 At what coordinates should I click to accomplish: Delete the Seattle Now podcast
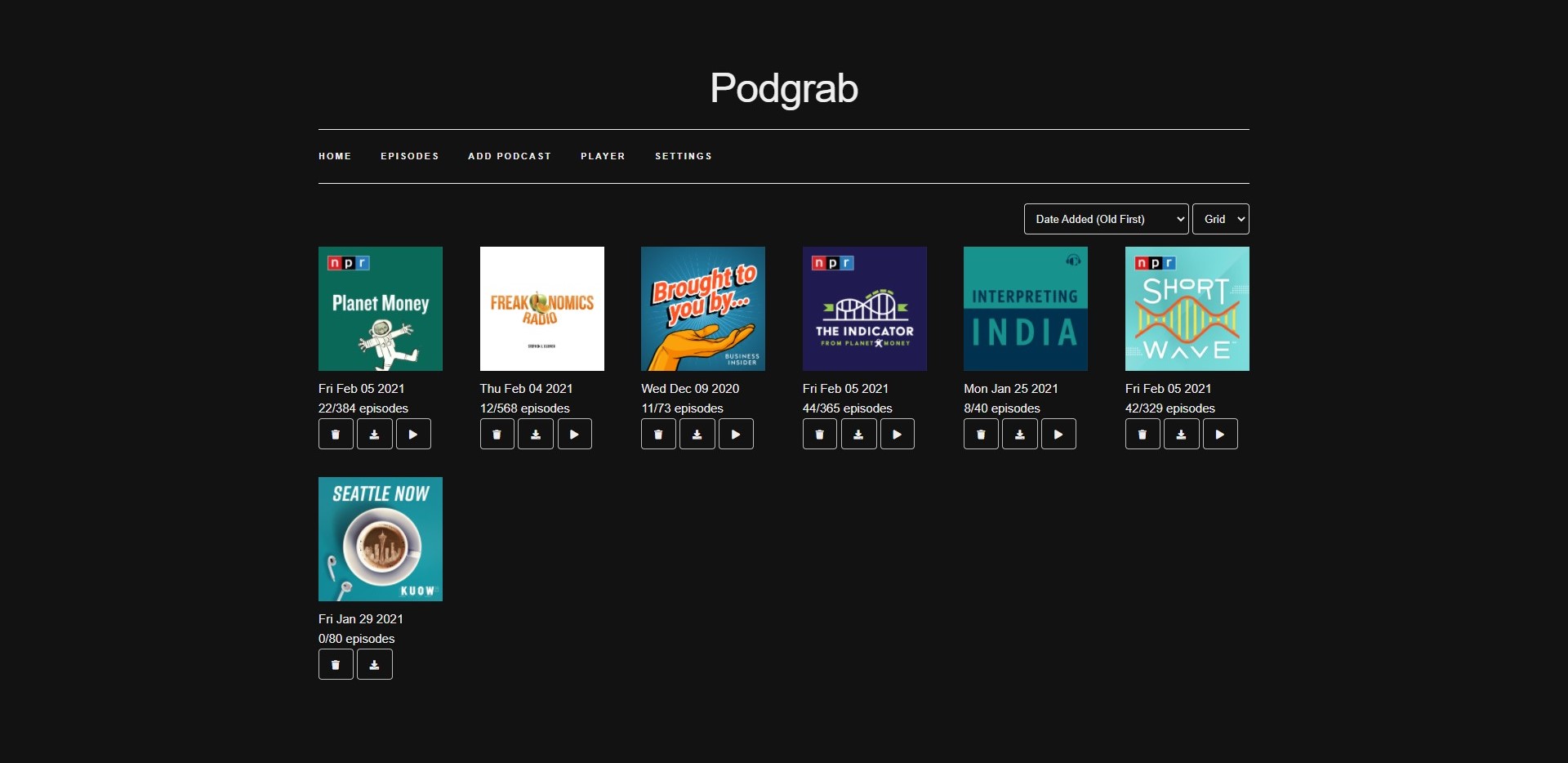pos(336,664)
